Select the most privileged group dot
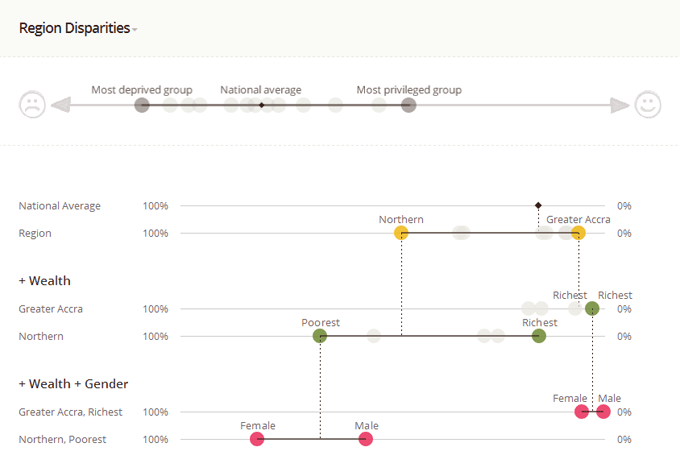 point(409,105)
